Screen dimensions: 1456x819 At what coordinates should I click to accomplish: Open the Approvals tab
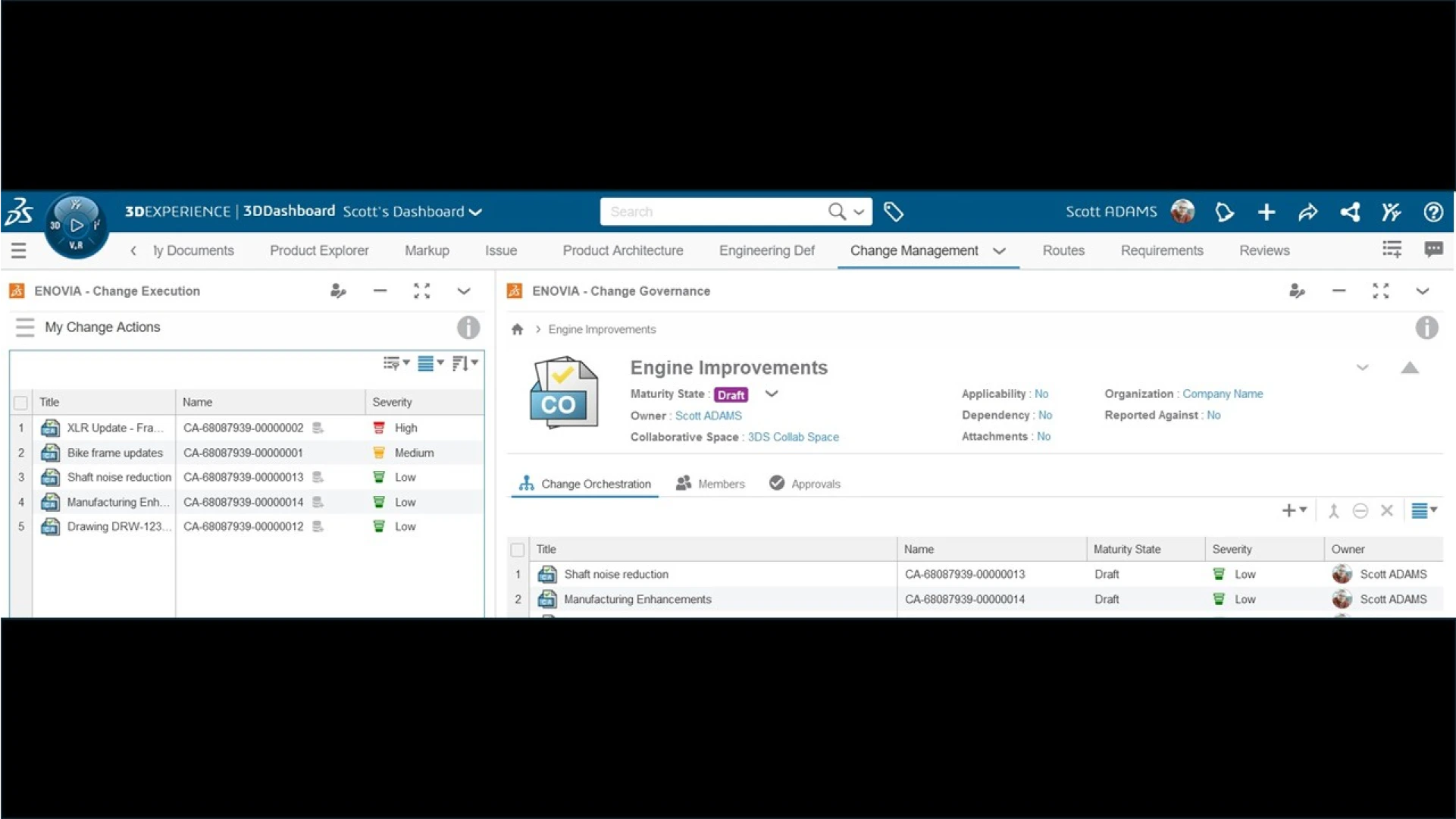pyautogui.click(x=804, y=484)
